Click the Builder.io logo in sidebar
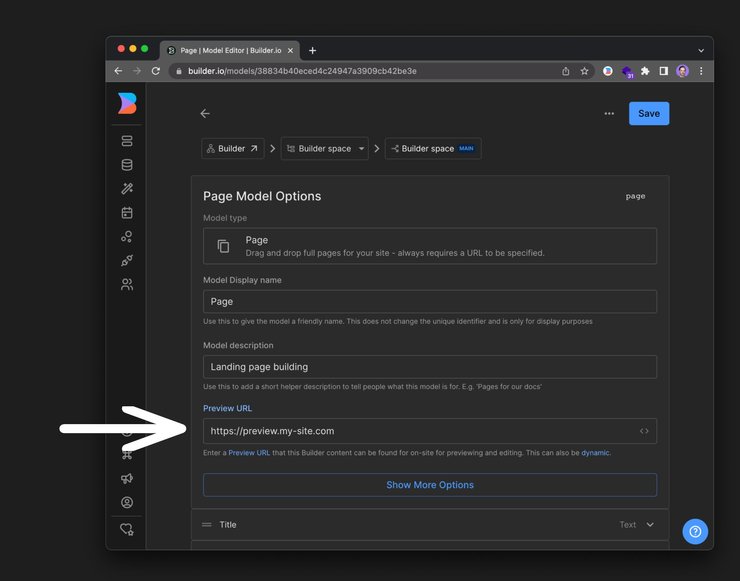Screen dimensions: 740x581 (x=127, y=103)
